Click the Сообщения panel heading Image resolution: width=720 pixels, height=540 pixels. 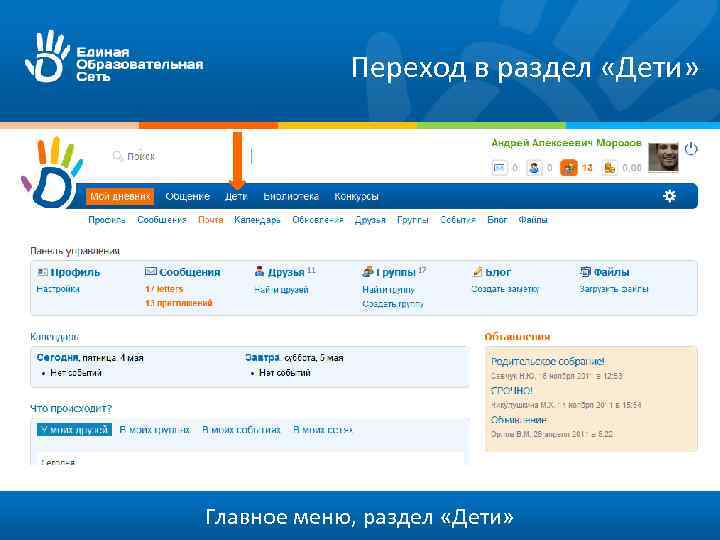pos(190,272)
